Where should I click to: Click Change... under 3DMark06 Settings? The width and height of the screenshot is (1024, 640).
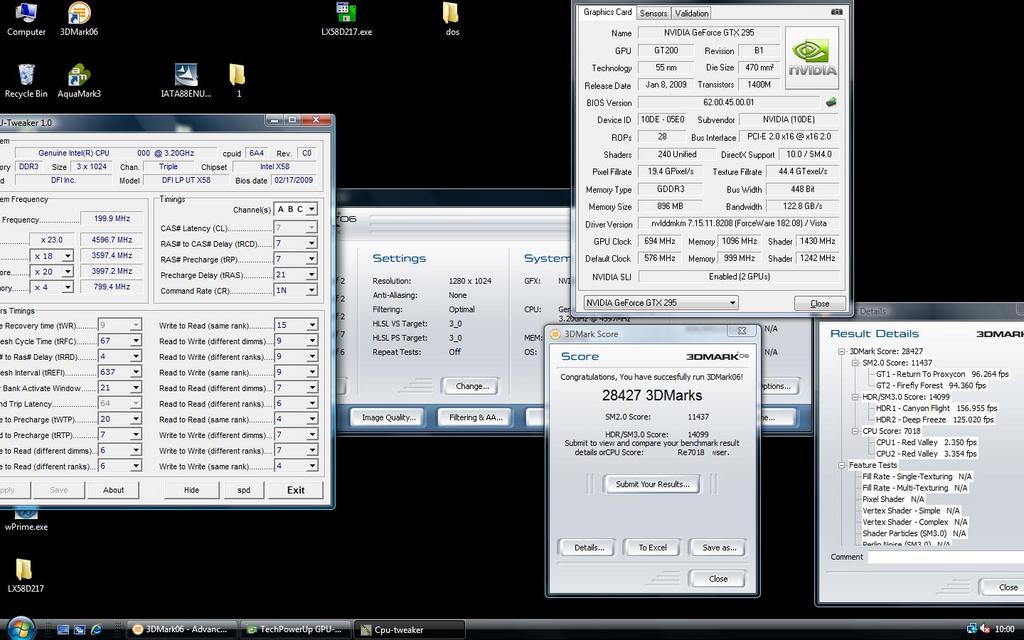tap(472, 386)
